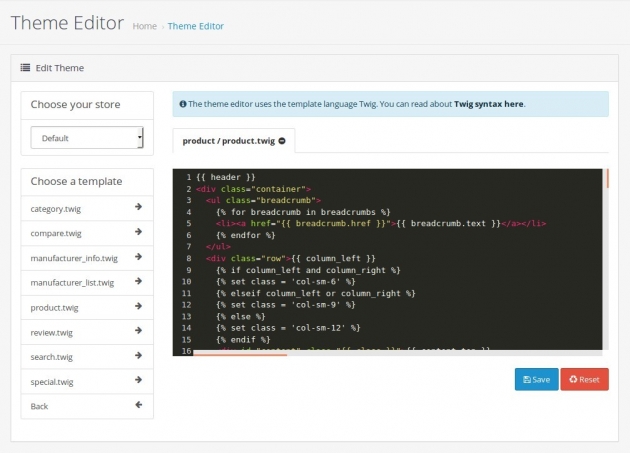Click the 'endfor' code on line 6
Image resolution: width=630 pixels, height=453 pixels.
245,235
